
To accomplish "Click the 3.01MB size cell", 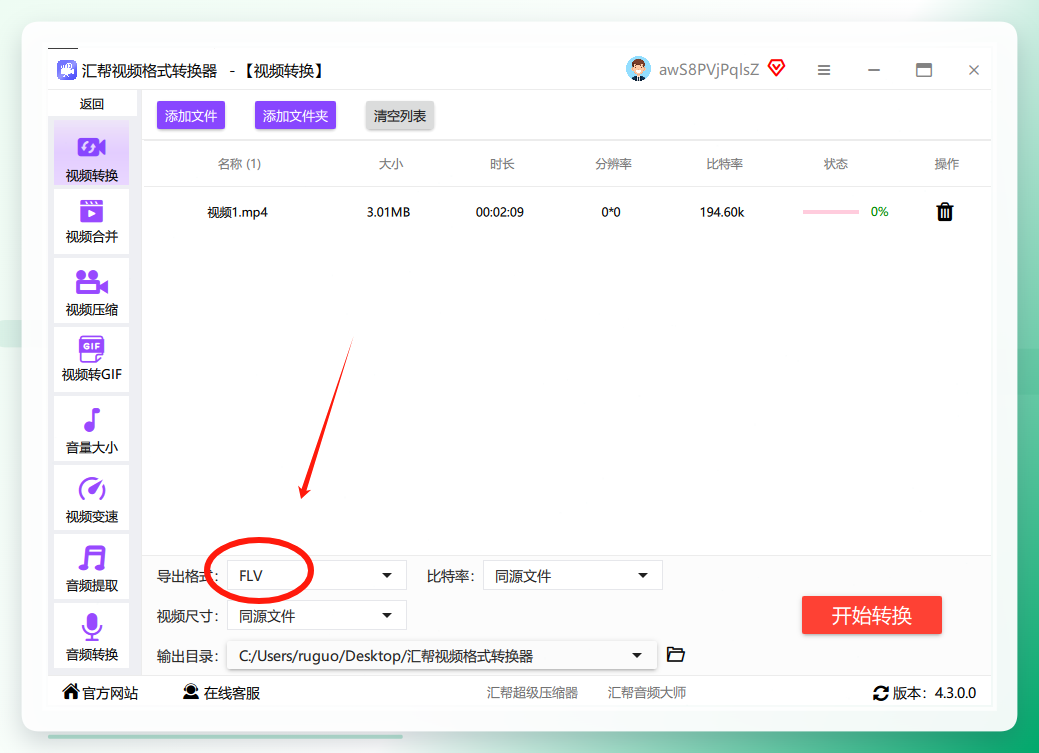I will pos(388,212).
